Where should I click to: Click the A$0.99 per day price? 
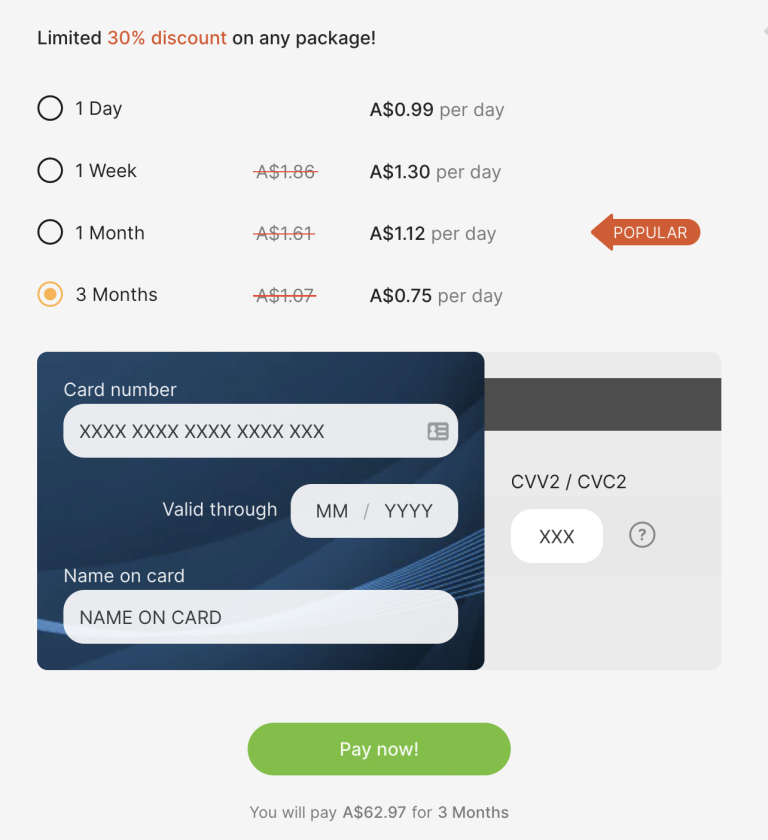436,109
